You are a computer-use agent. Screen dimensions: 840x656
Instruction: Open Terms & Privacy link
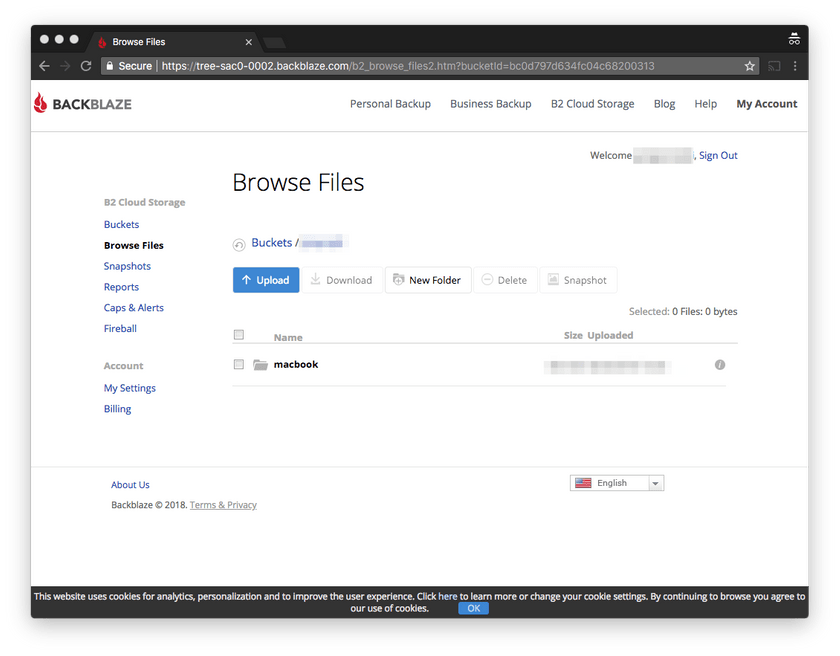point(223,505)
